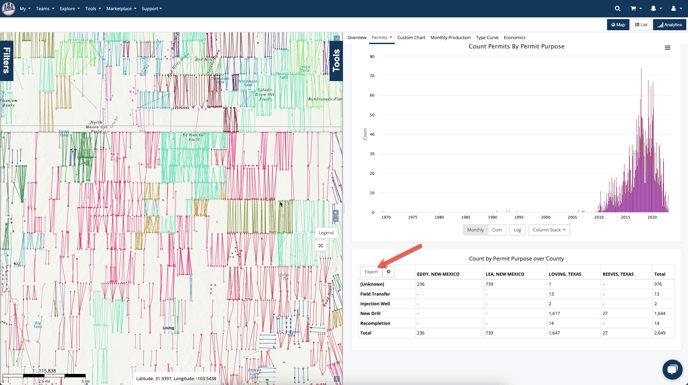Viewport: 688px width, 385px height.
Task: Click the map tools wrench icon below Legend
Action: tap(321, 246)
